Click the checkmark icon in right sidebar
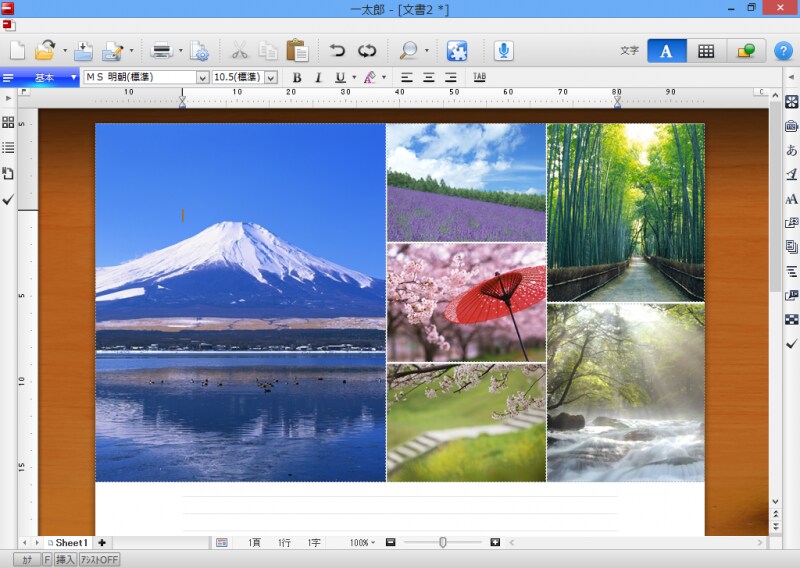800x568 pixels. click(x=791, y=344)
